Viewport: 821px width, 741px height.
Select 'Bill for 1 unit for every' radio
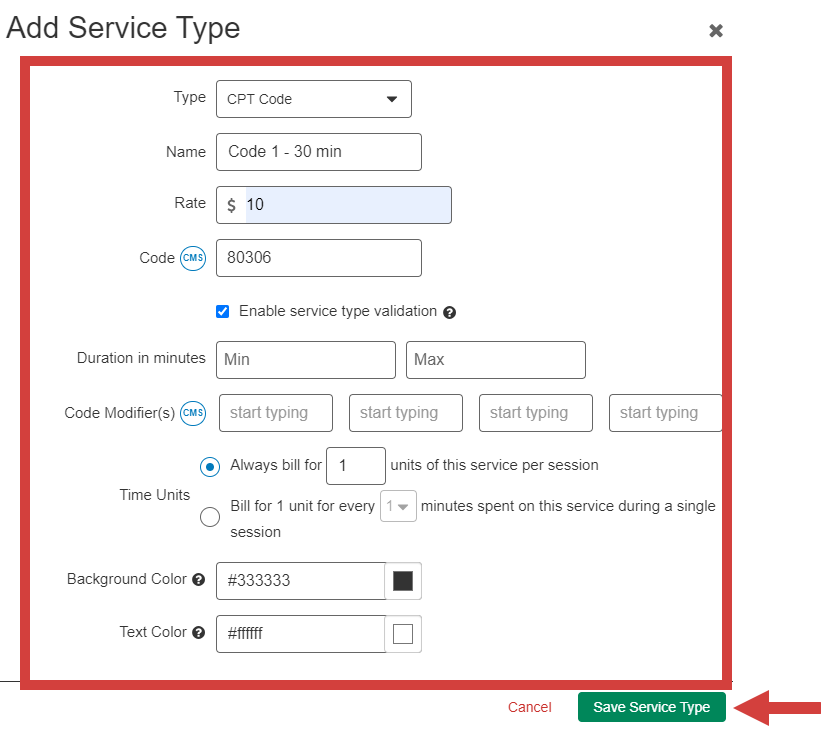(210, 517)
